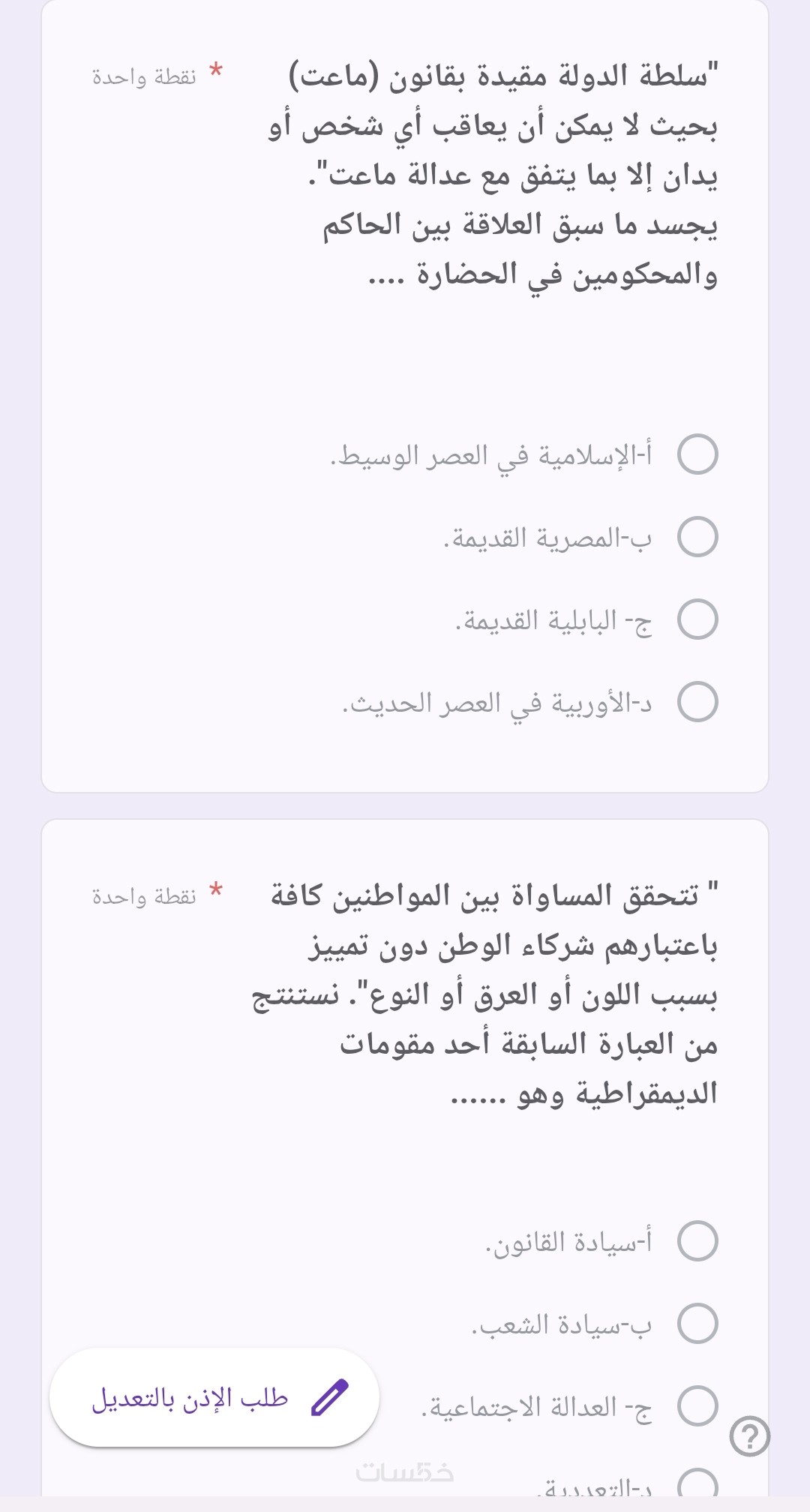The width and height of the screenshot is (810, 1512).
Task: Click نقطة واحدة beside the Maat question
Action: [x=144, y=76]
